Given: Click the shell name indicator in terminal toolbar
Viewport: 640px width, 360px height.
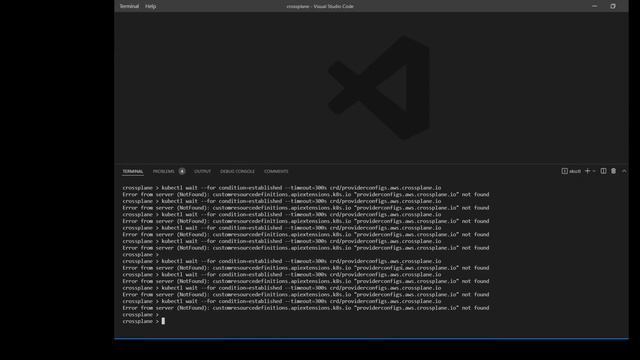Looking at the screenshot, I should pos(571,171).
